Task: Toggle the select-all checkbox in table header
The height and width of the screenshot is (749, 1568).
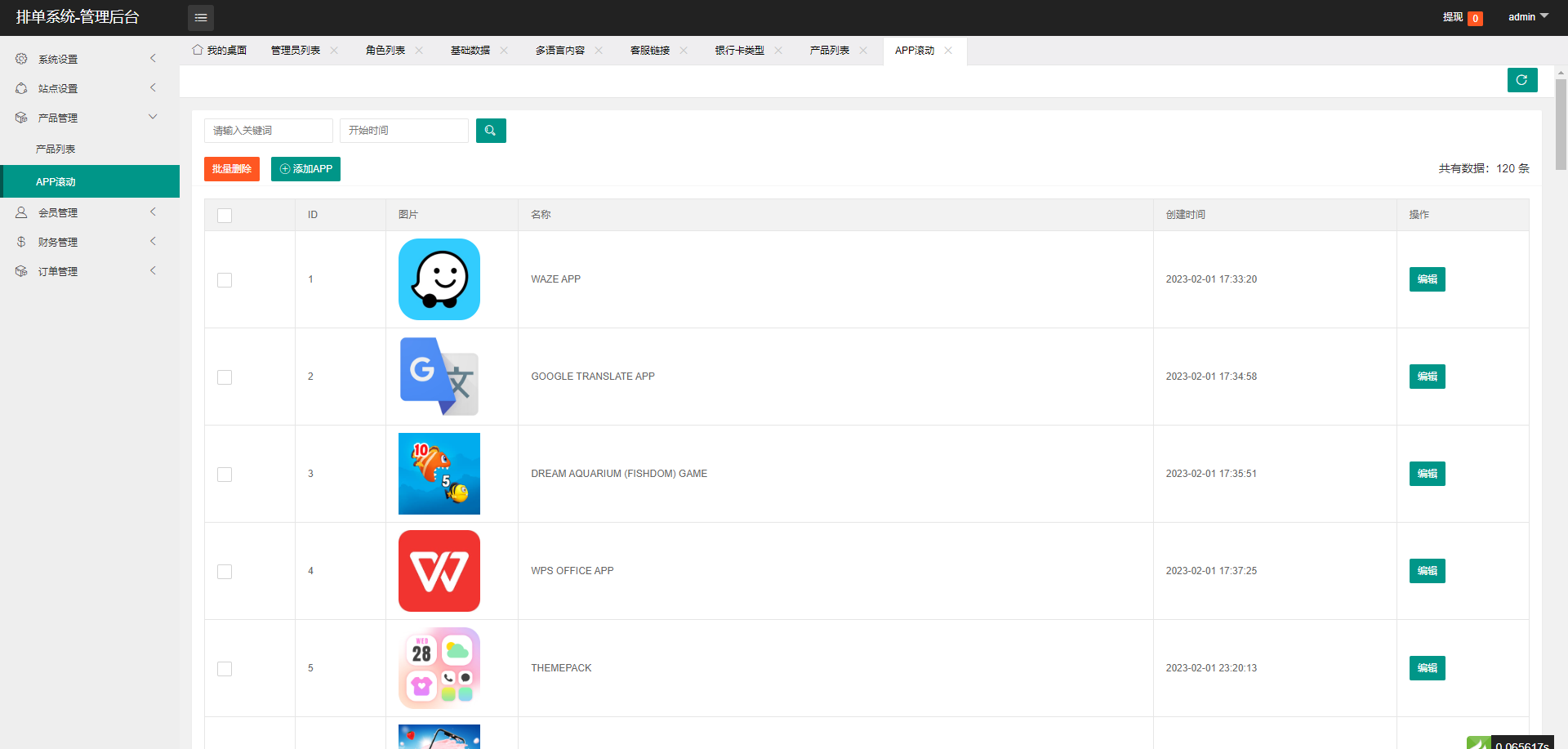Action: pos(225,216)
